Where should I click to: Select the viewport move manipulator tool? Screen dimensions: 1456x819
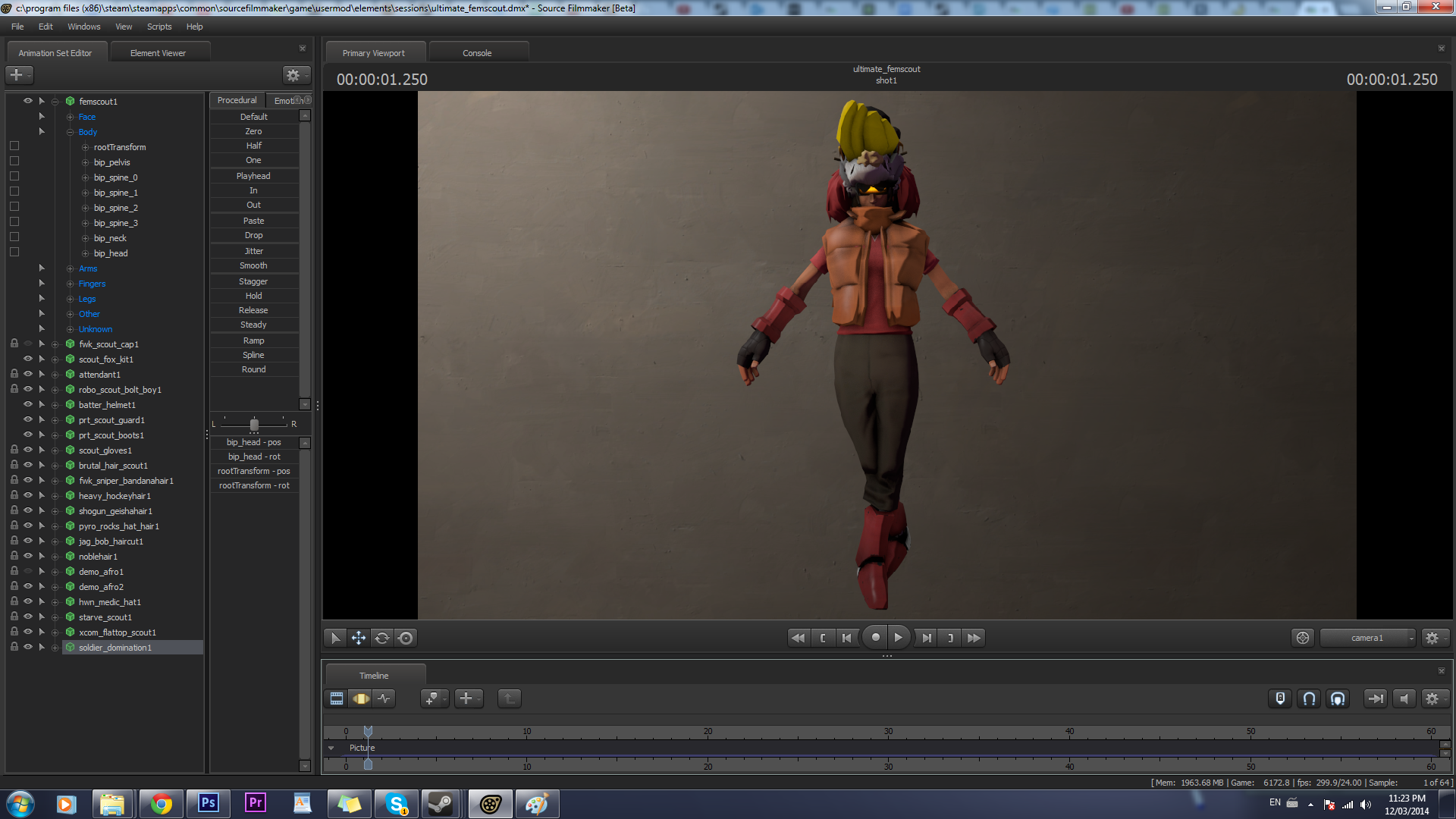[359, 638]
